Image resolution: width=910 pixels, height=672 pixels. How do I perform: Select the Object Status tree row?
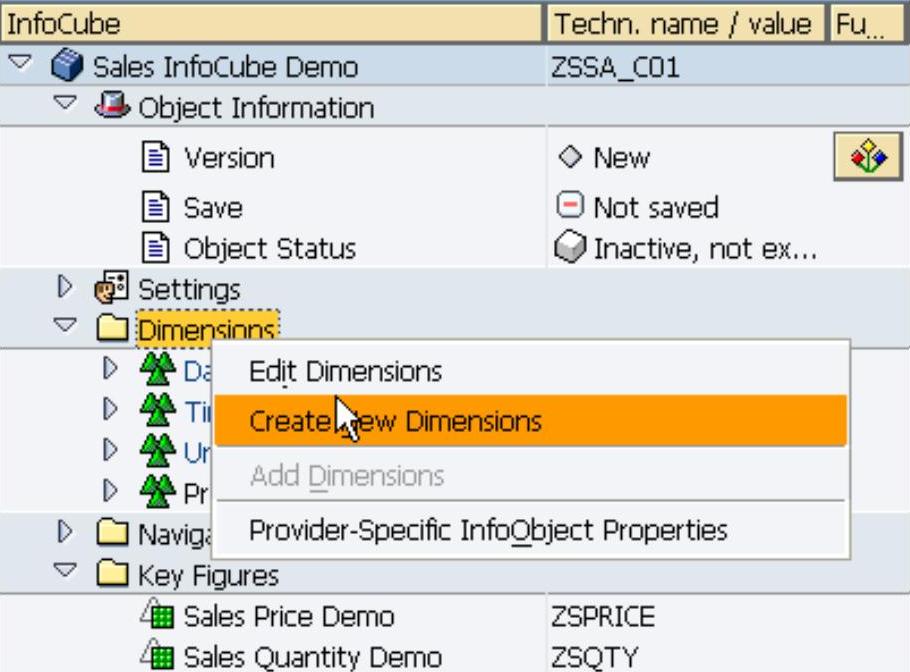click(269, 248)
